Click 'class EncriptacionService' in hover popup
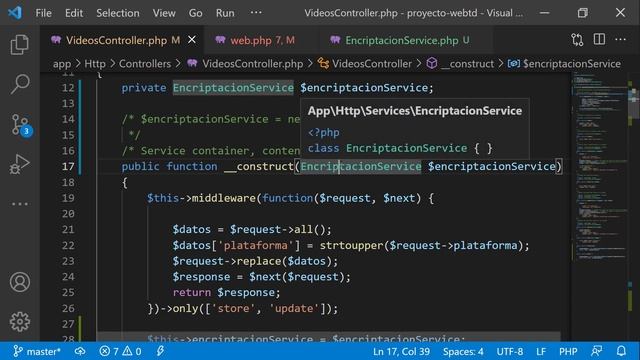The height and width of the screenshot is (360, 640). point(387,148)
